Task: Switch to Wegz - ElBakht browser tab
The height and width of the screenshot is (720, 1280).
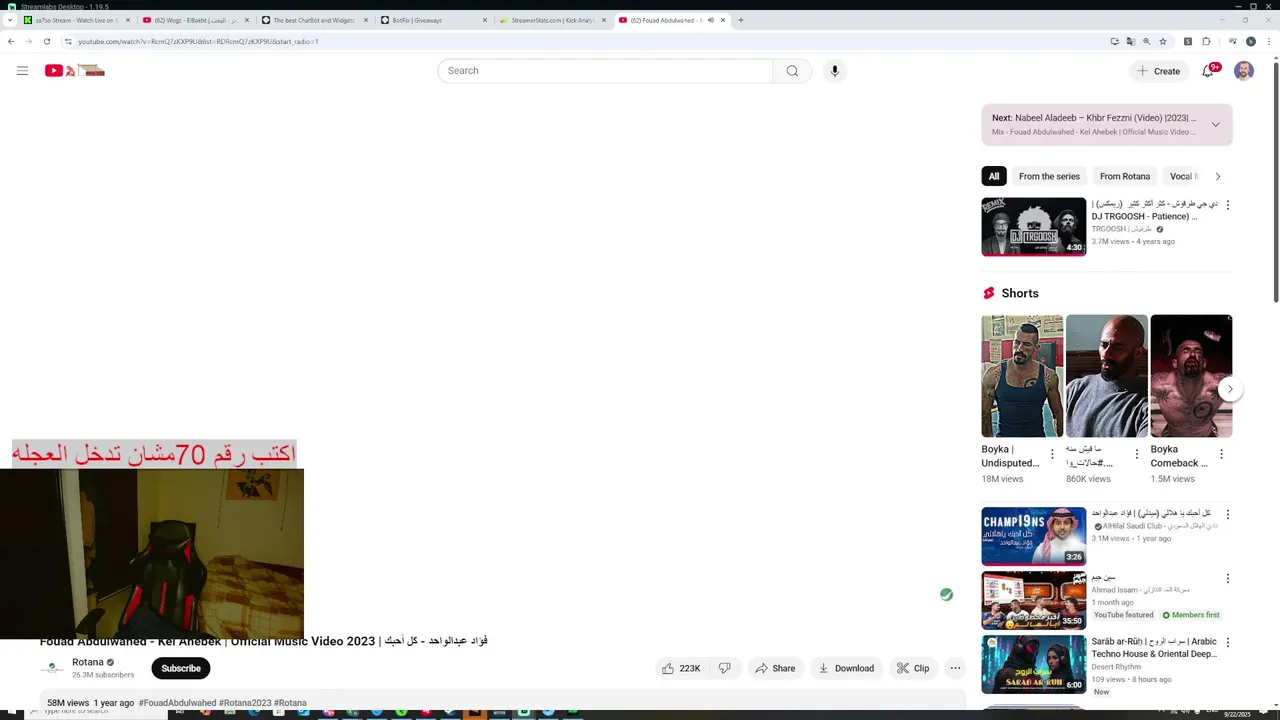Action: [x=195, y=20]
